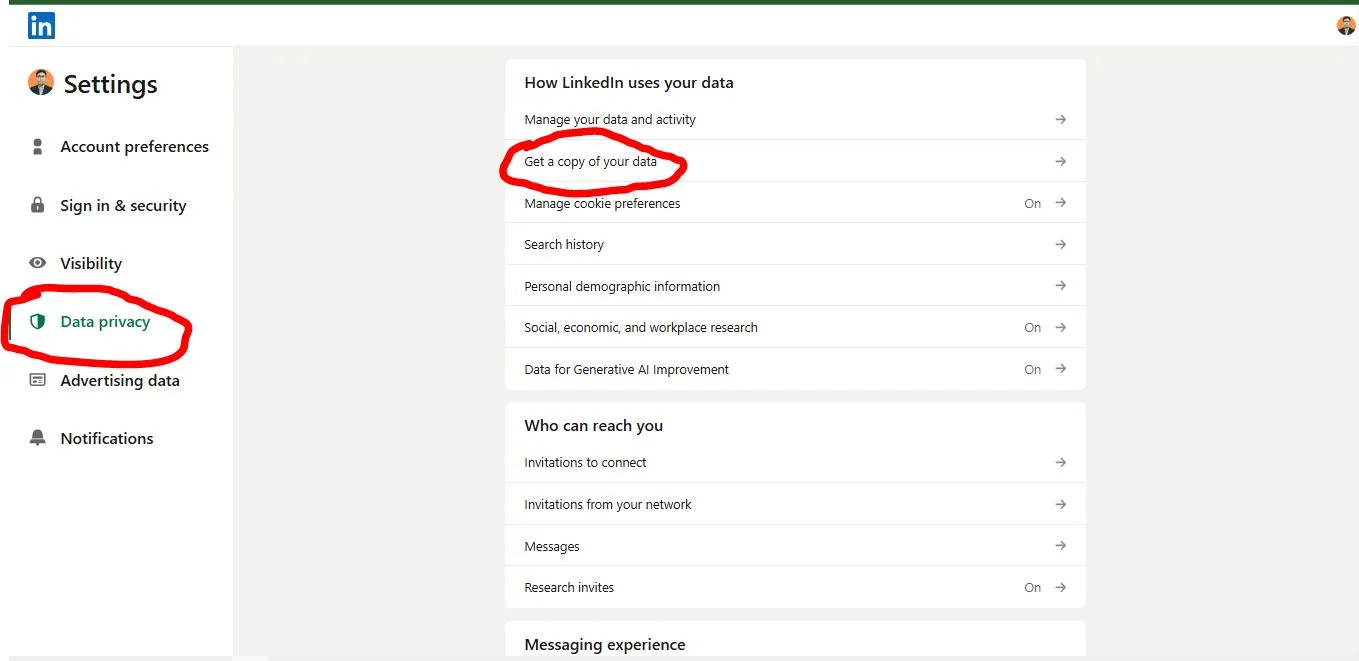1359x661 pixels.
Task: Open Account preferences section
Action: point(134,147)
